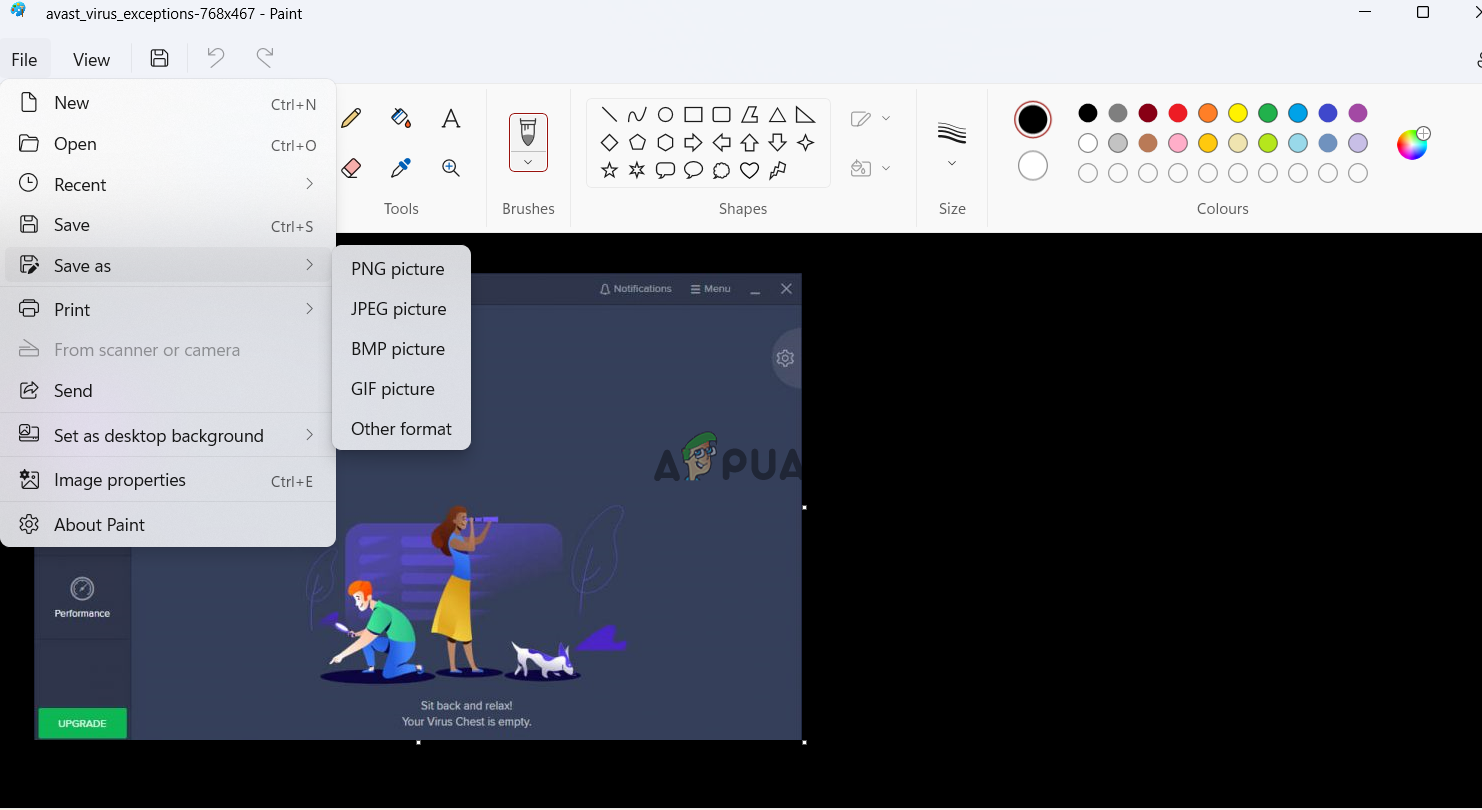Activate the Magnifier zoom tool

(x=451, y=168)
